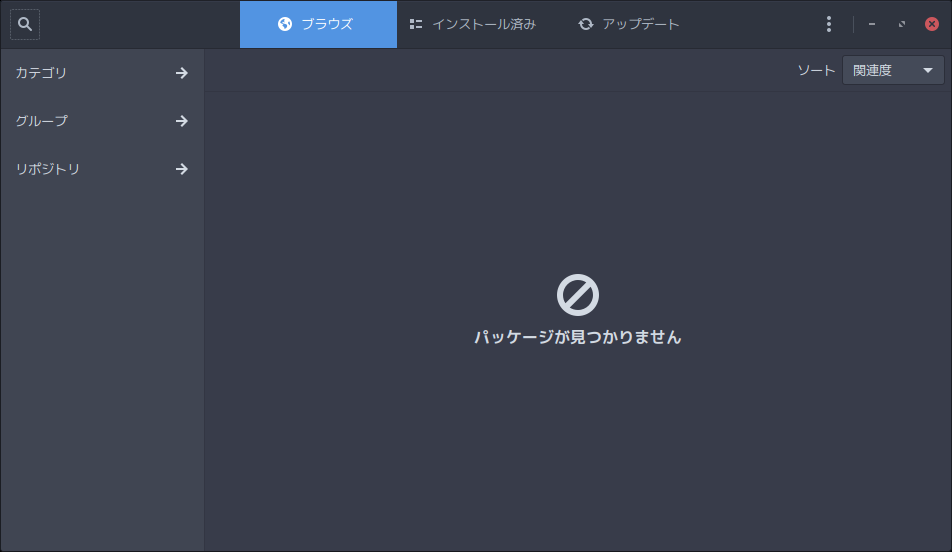This screenshot has height=552, width=952.
Task: Open the package search magnifier button
Action: (25, 24)
